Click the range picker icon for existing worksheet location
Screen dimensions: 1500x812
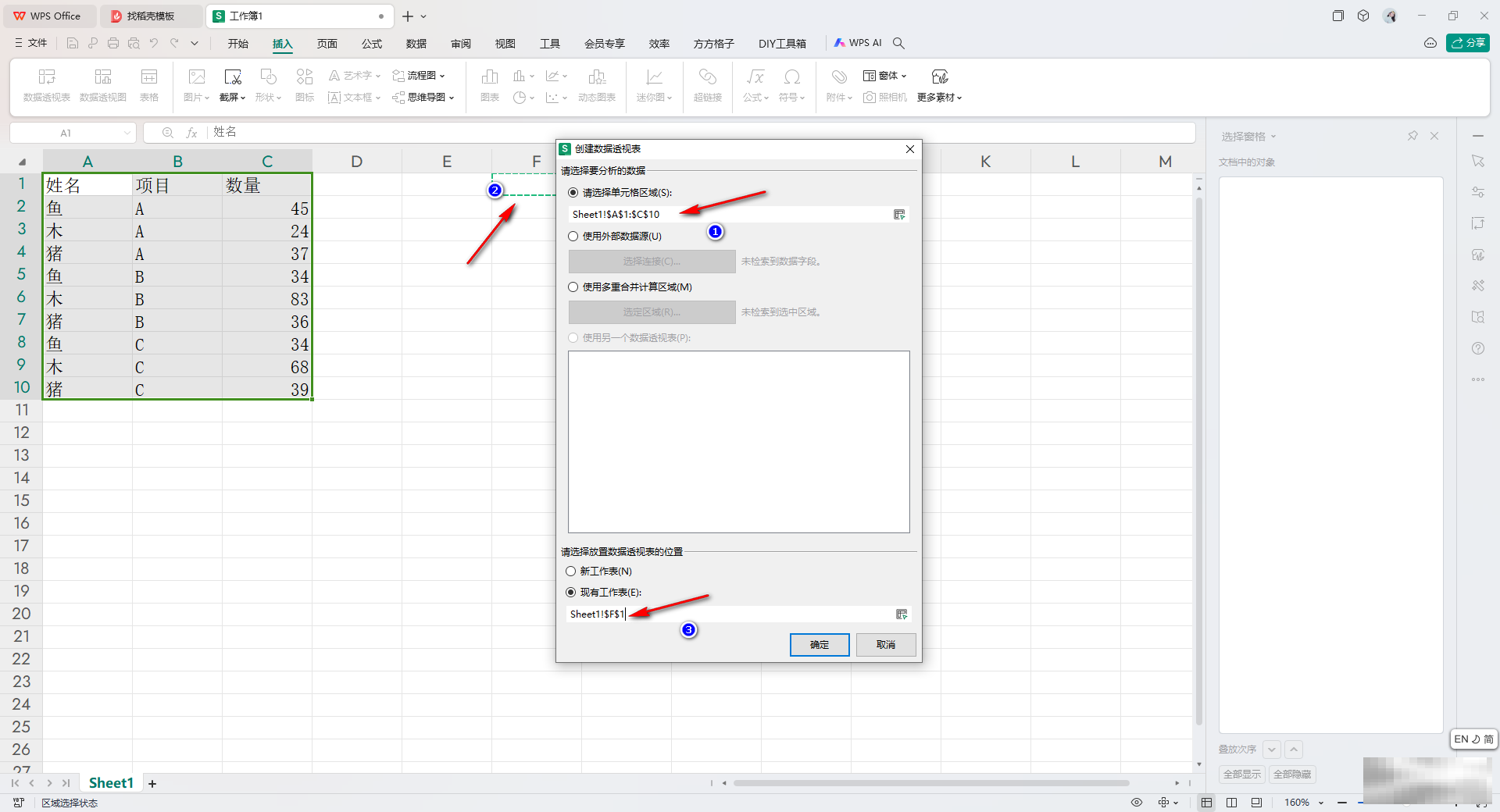tap(902, 614)
